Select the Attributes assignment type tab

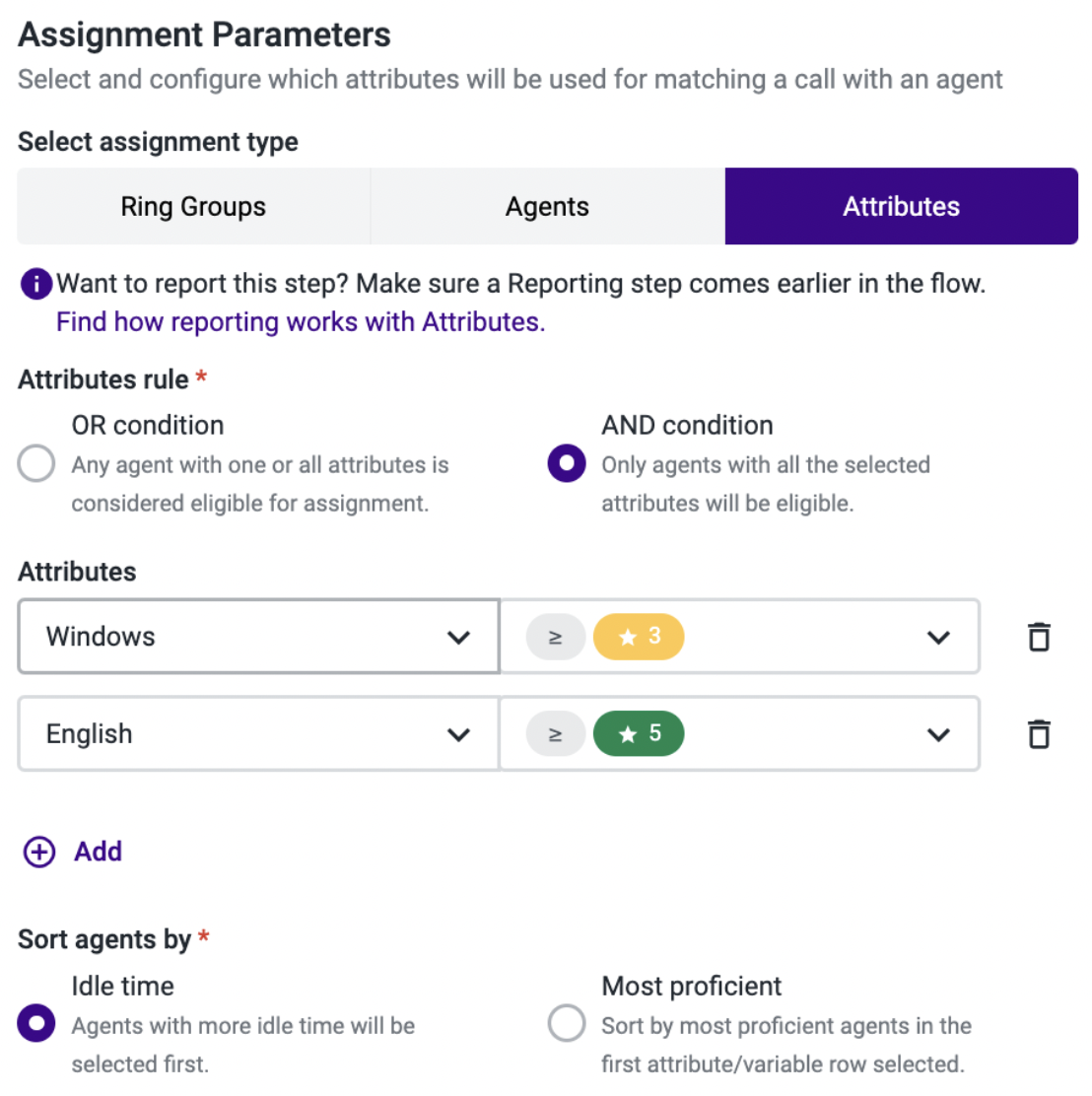pyautogui.click(x=901, y=206)
